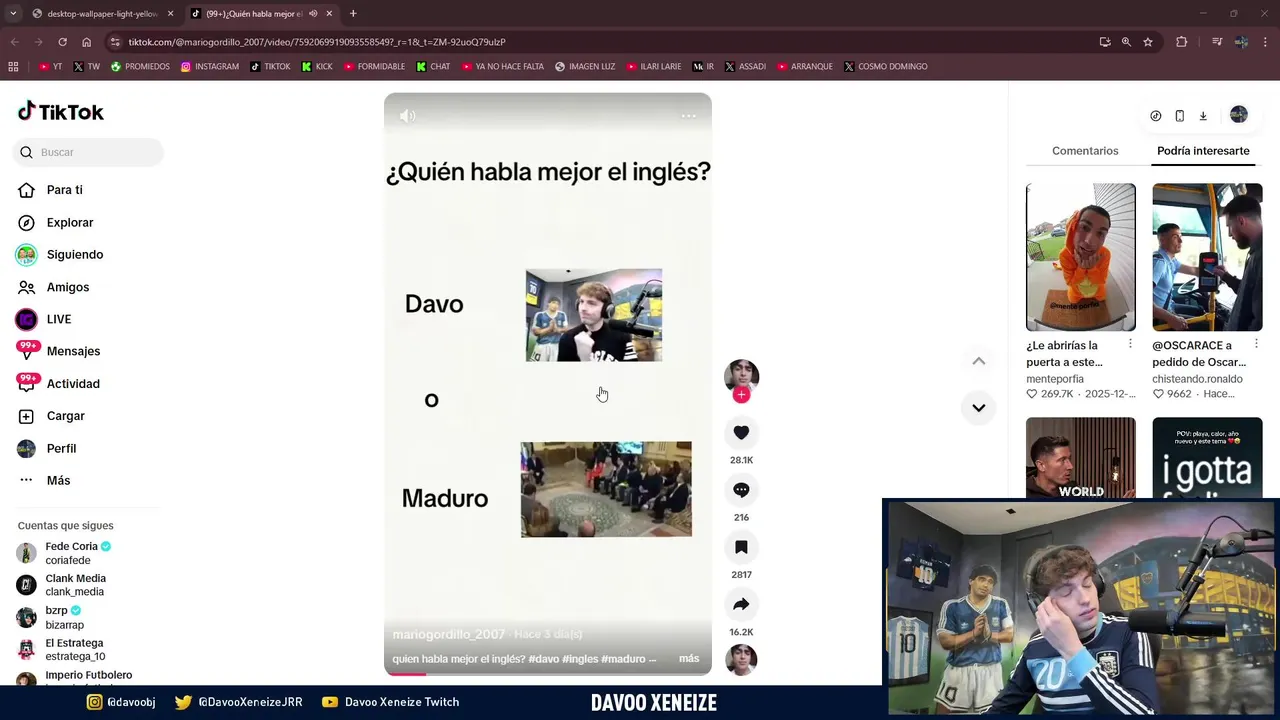The width and height of the screenshot is (1280, 720).
Task: Open the browser zoom magnifier icon
Action: tap(1126, 42)
